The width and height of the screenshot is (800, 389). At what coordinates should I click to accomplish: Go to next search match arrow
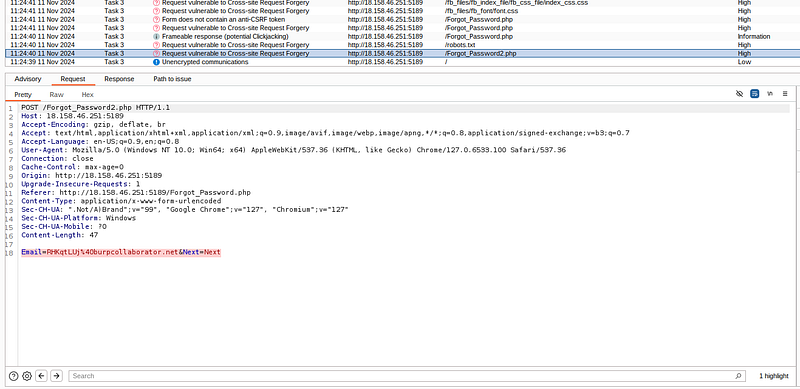point(57,376)
